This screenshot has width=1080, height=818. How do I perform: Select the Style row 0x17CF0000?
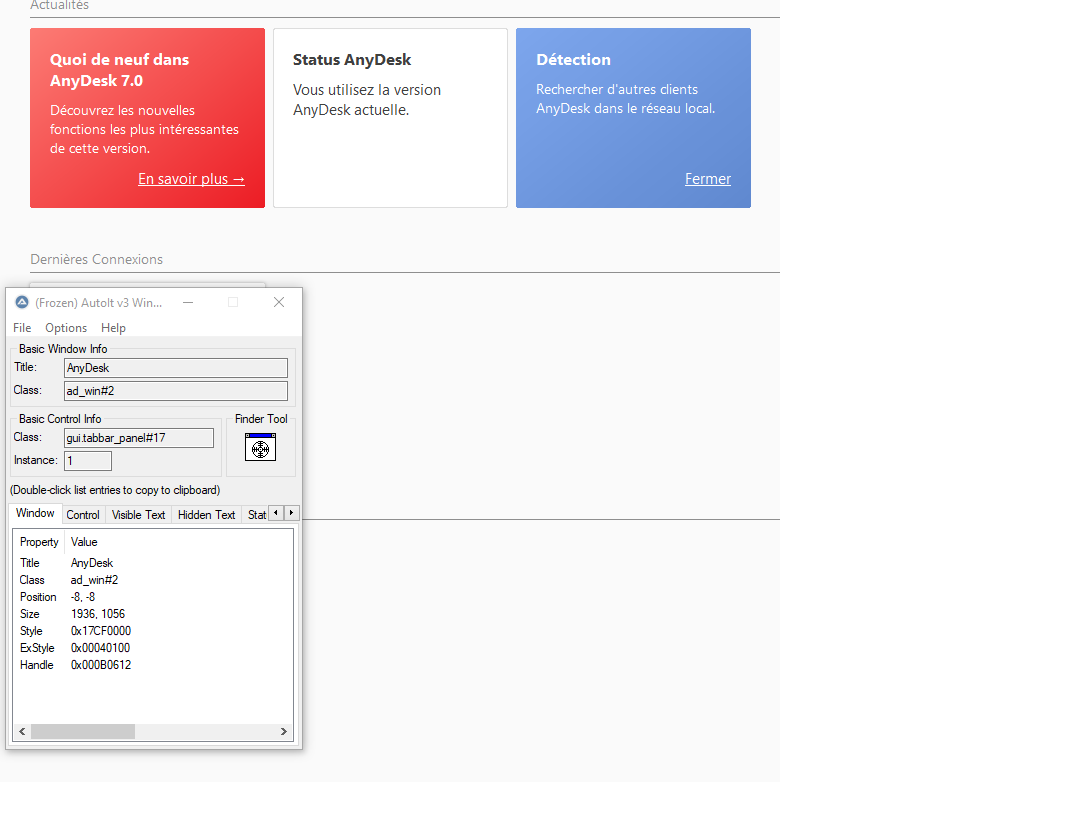click(153, 631)
